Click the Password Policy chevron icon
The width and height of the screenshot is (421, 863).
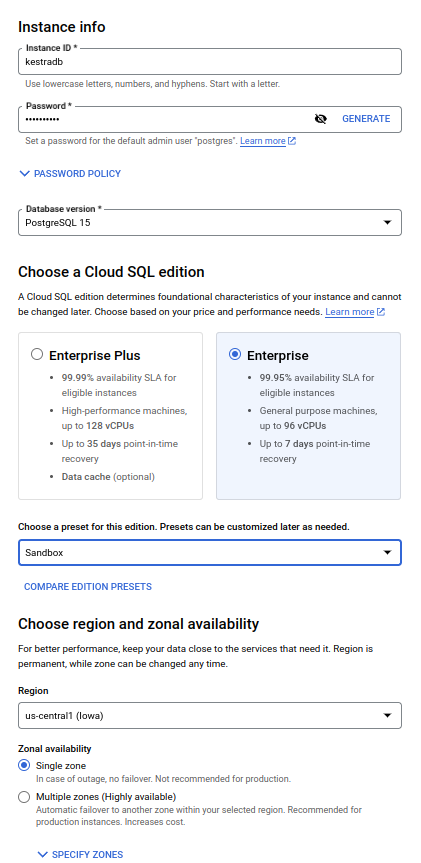pos(24,174)
